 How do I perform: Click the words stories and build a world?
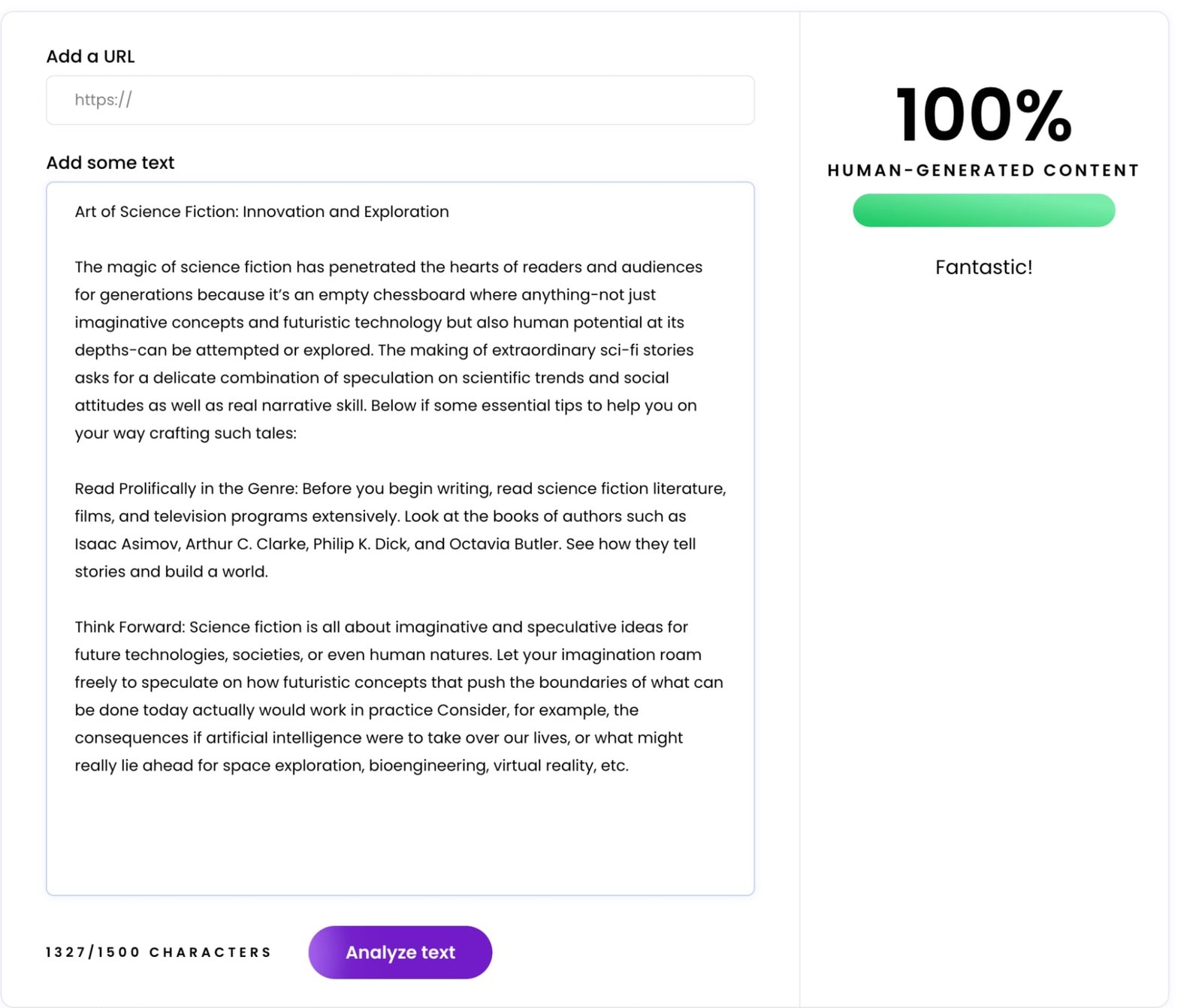171,572
